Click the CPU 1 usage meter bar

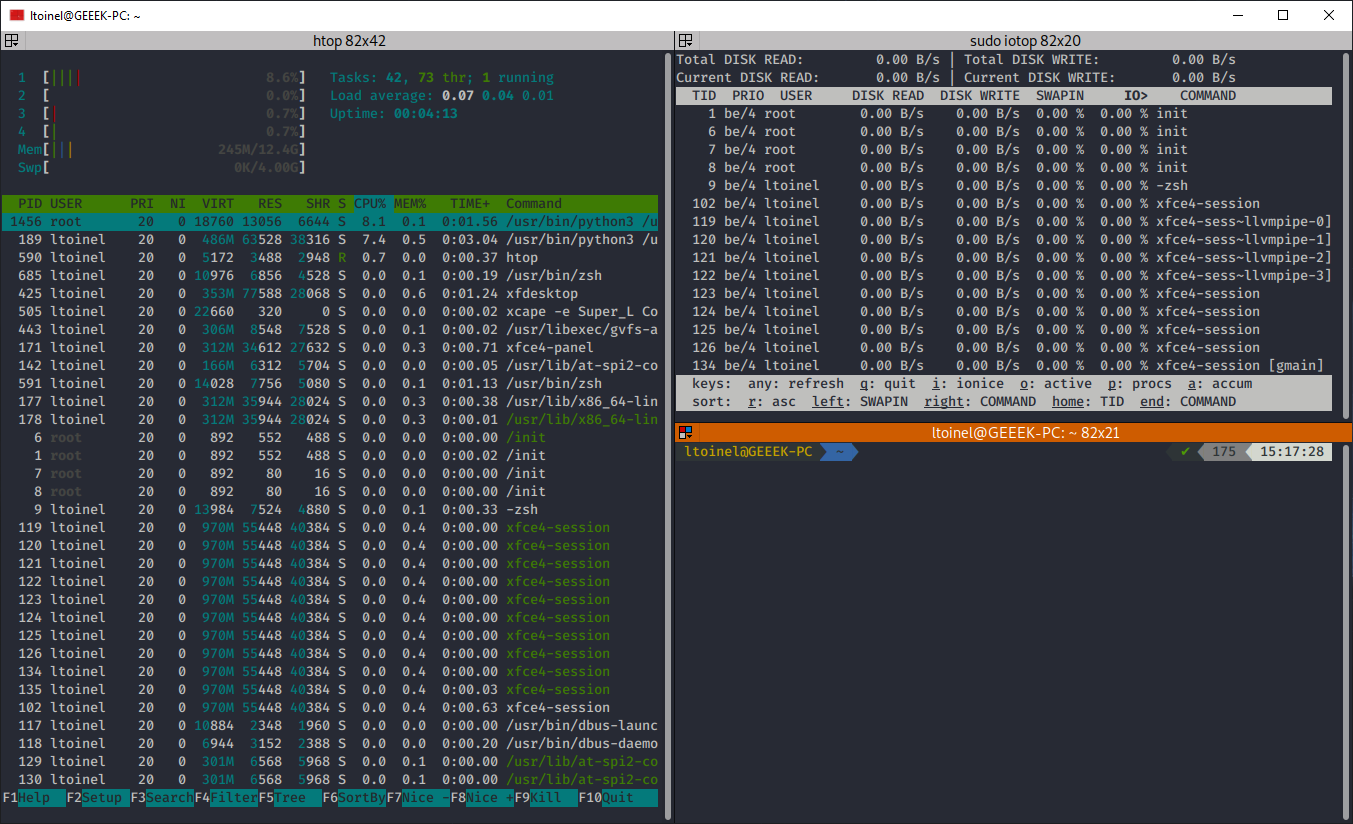[x=174, y=77]
